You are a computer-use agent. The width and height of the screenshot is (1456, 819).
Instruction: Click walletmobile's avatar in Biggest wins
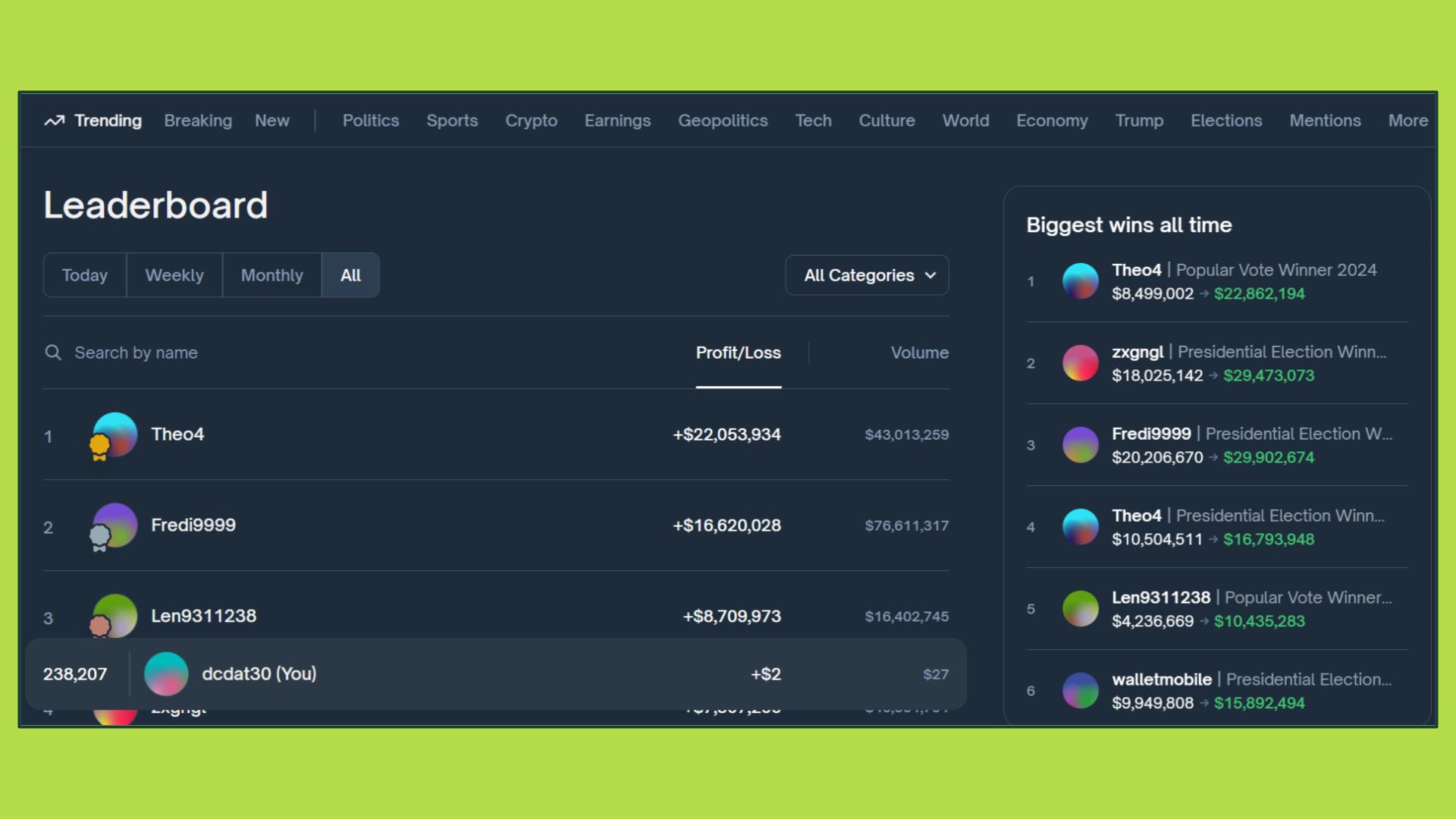tap(1080, 690)
